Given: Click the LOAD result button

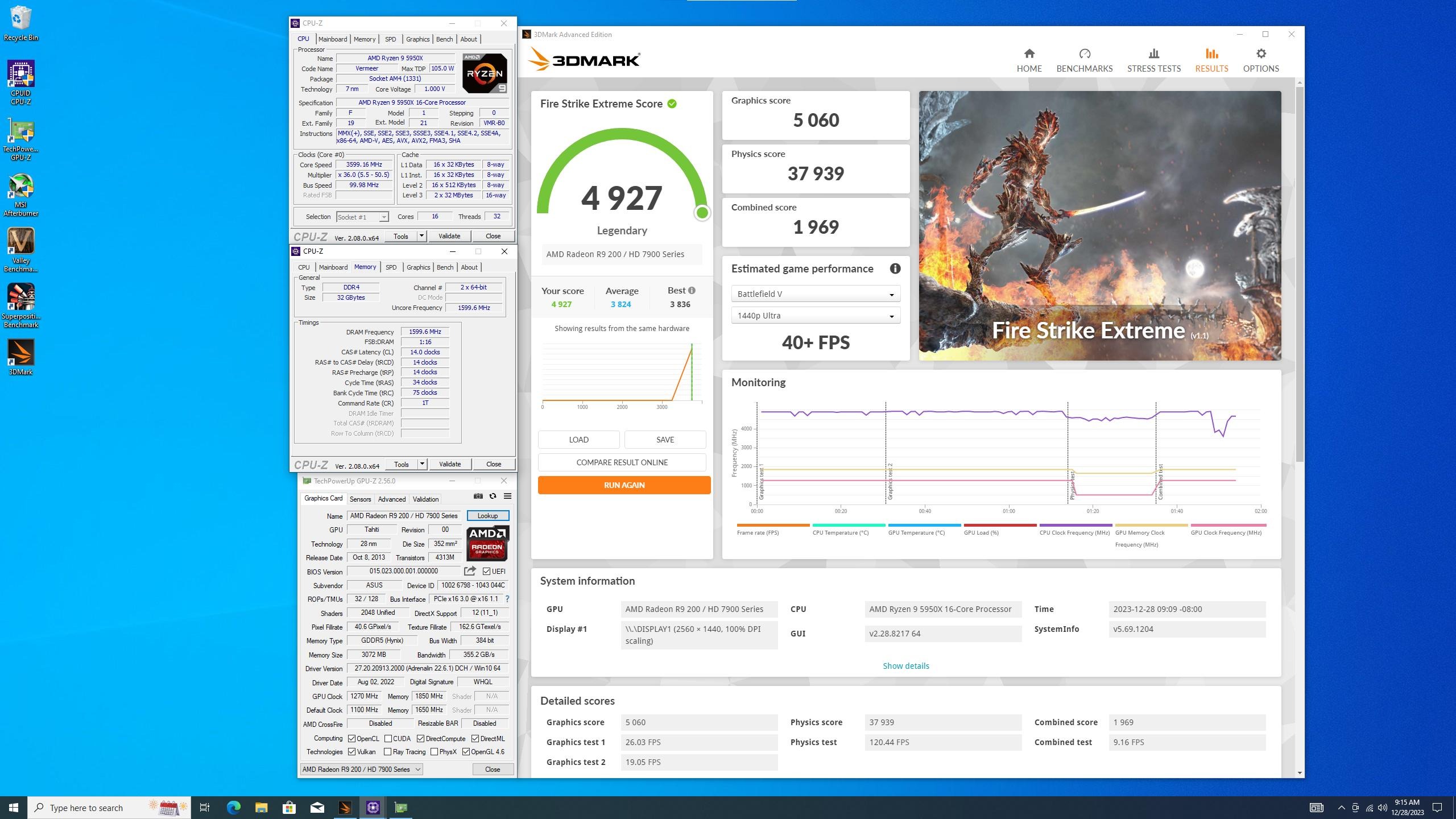Looking at the screenshot, I should (x=578, y=440).
